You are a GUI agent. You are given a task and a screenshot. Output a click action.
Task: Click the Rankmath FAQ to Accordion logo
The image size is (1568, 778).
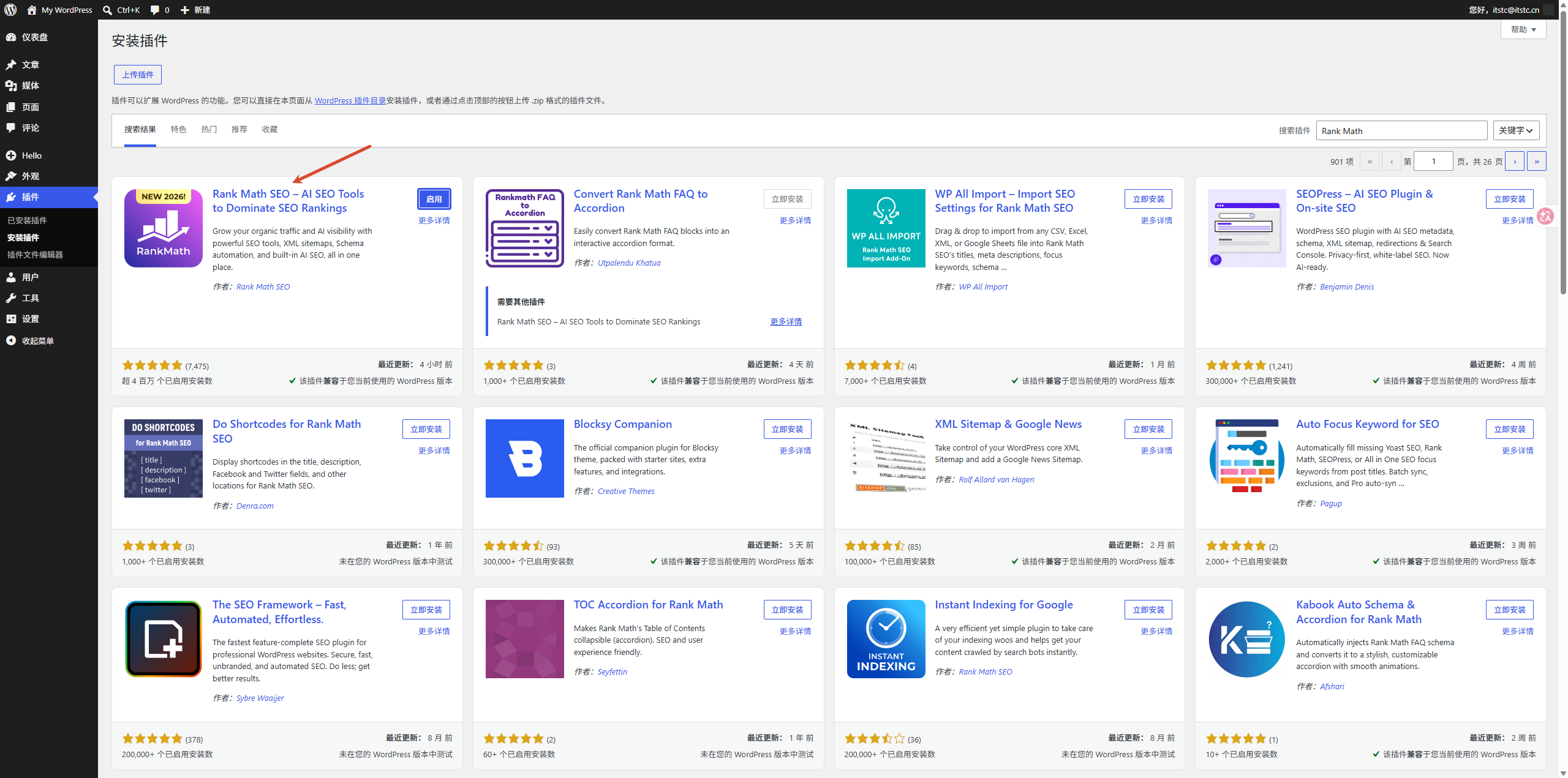click(x=525, y=228)
